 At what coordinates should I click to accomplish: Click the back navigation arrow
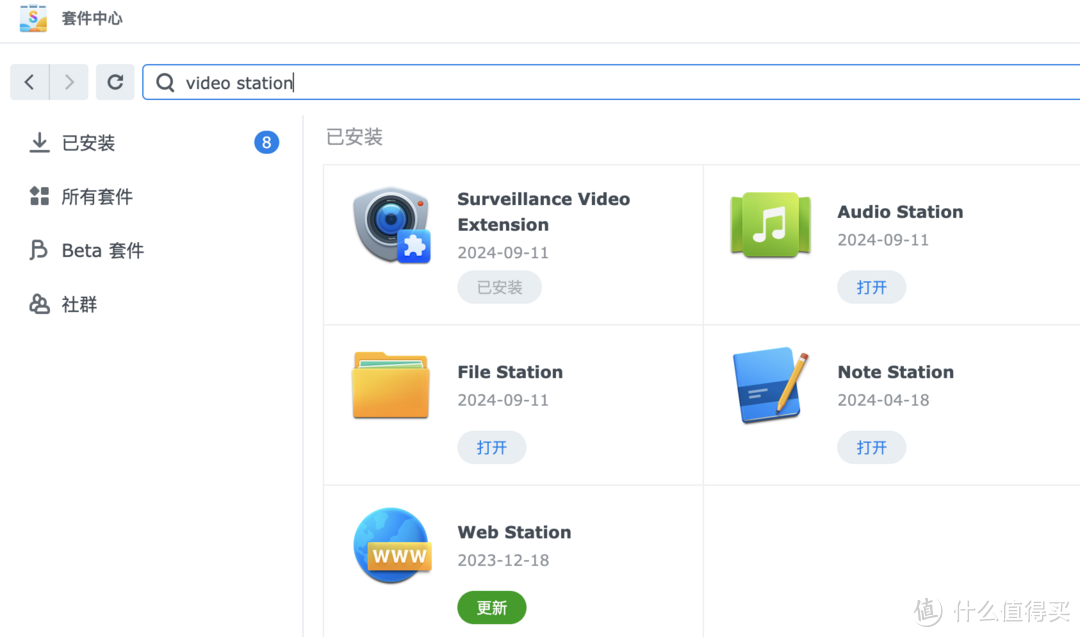coord(29,82)
